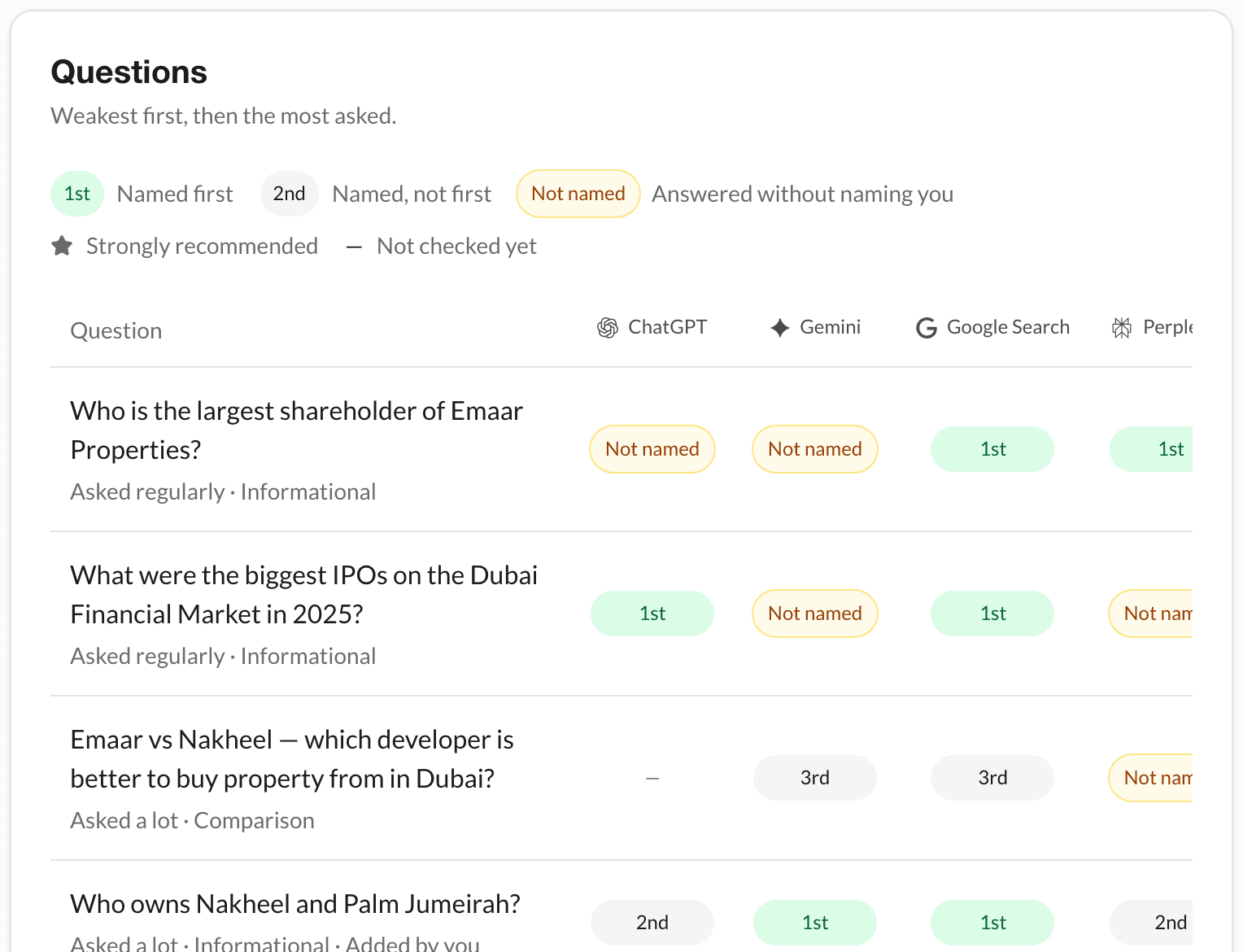Click 'Answered without naming you' legend text

point(803,194)
